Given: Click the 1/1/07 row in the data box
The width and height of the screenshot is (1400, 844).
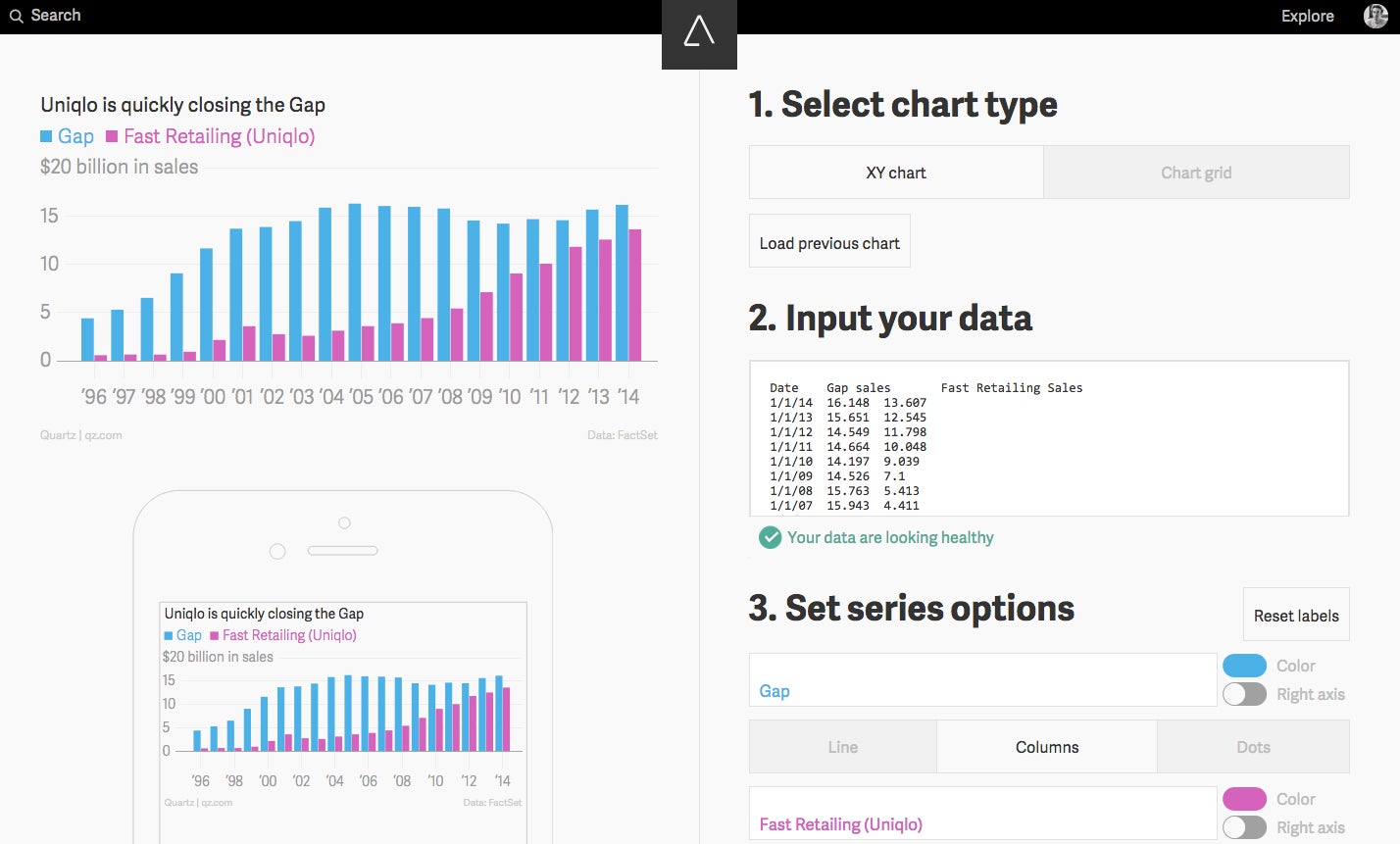Looking at the screenshot, I should 845,506.
